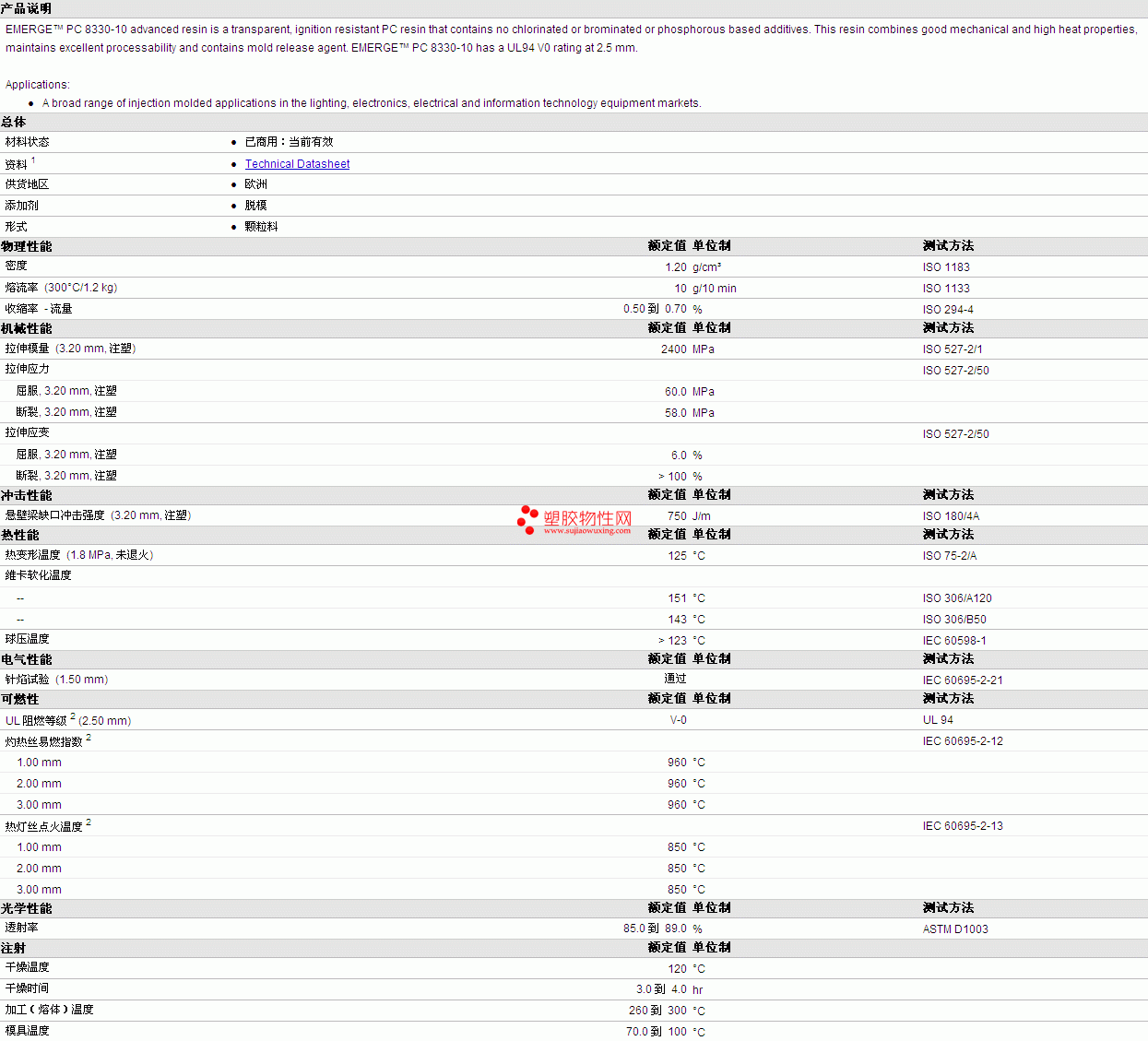Click the V-0 flame rating value

point(679,720)
